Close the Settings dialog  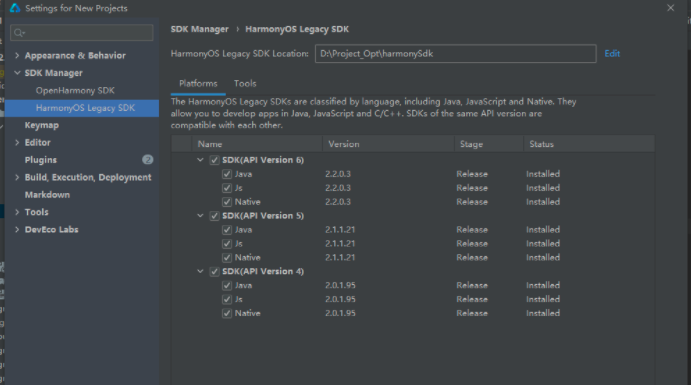(670, 8)
